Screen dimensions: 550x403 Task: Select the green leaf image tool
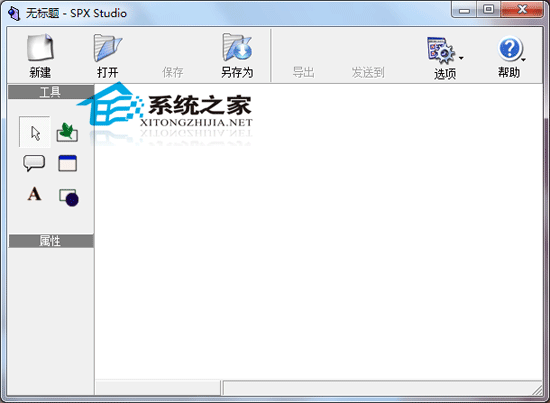[67, 132]
